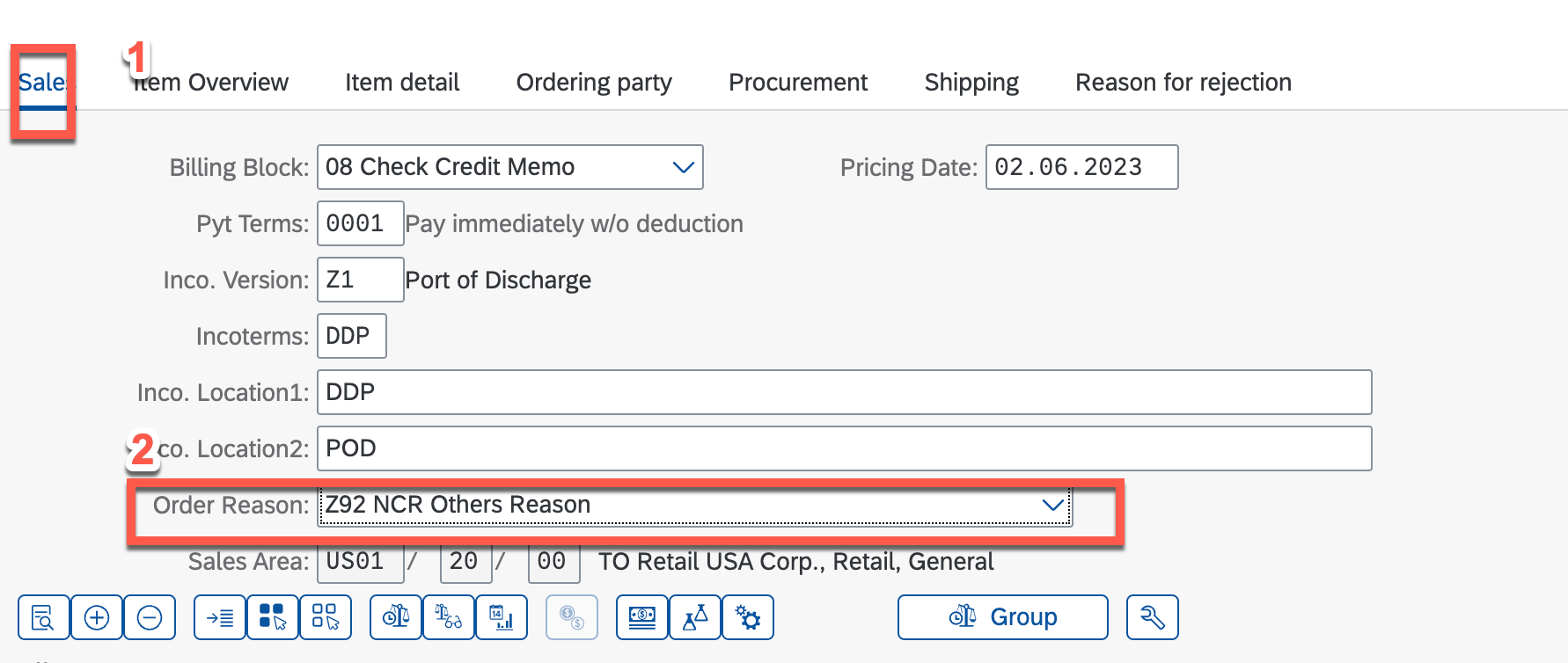This screenshot has height=663, width=1568.
Task: Open the Order Reason dropdown list
Action: click(1052, 505)
